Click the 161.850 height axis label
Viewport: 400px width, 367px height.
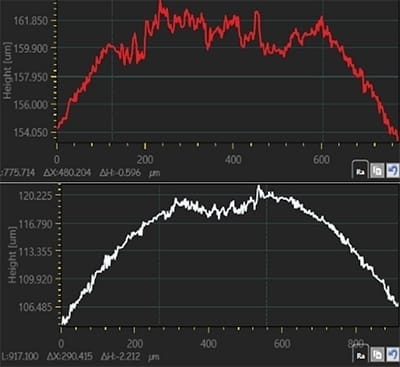(x=30, y=21)
